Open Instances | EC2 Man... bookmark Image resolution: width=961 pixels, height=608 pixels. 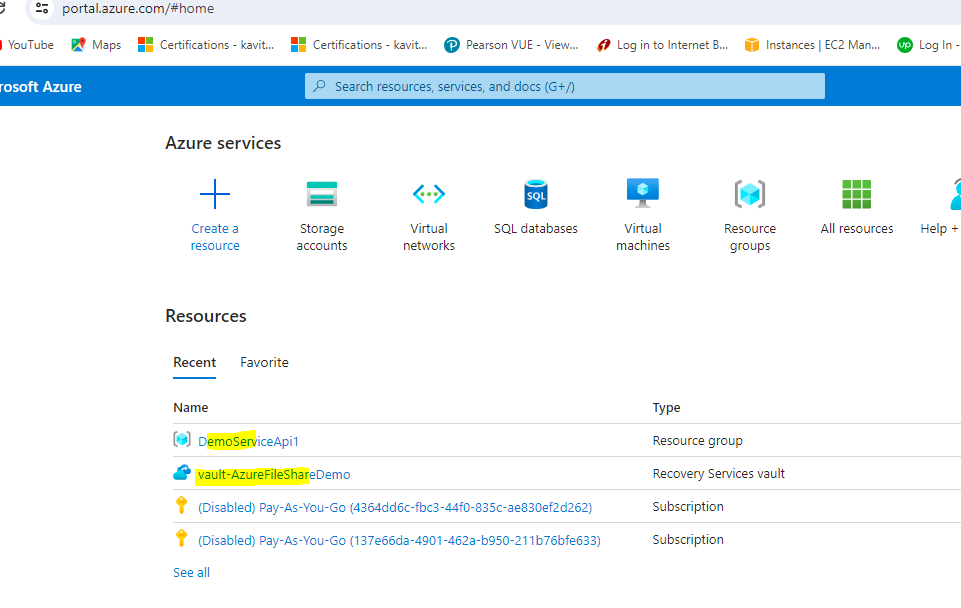813,45
